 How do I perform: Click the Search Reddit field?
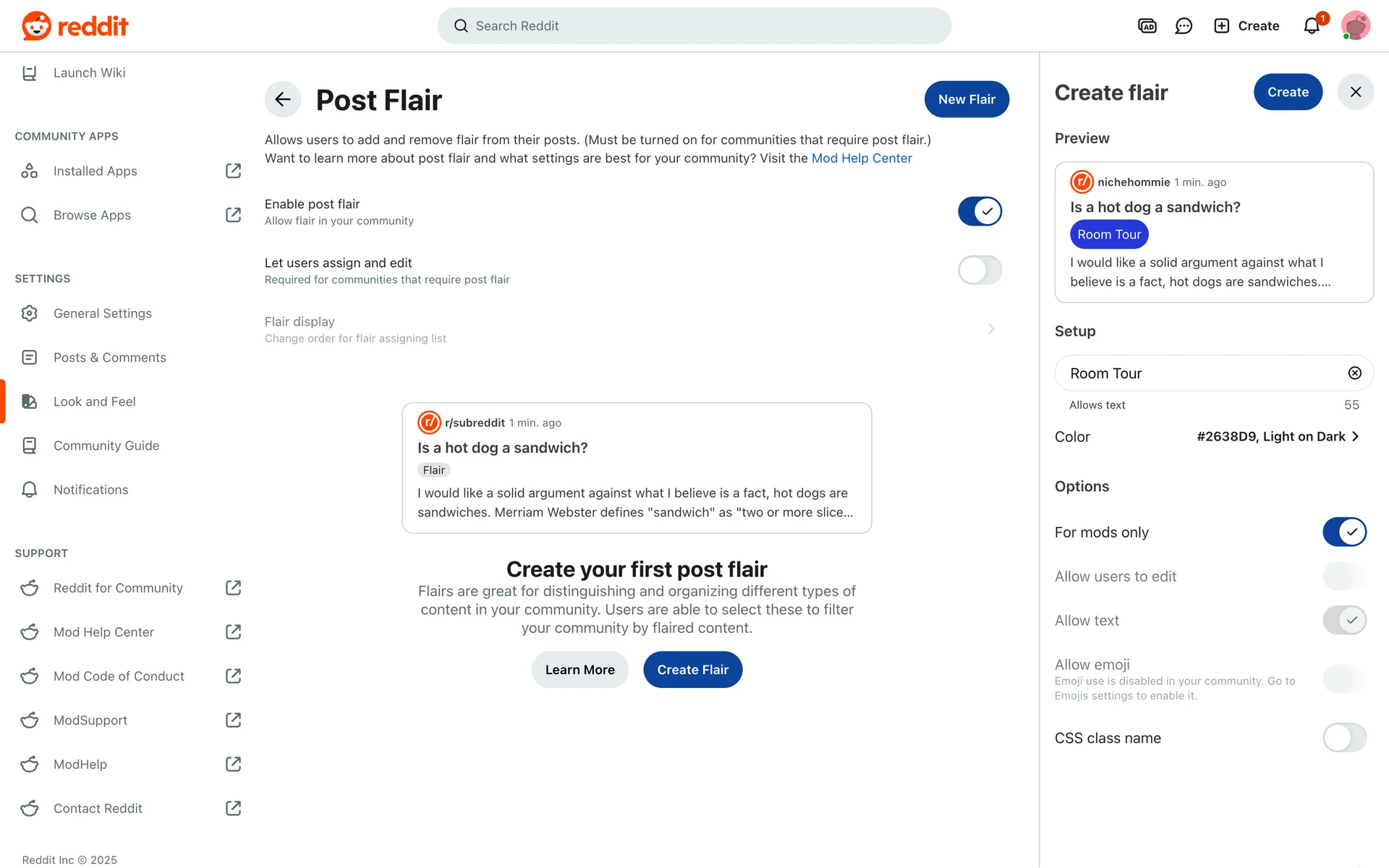click(694, 26)
